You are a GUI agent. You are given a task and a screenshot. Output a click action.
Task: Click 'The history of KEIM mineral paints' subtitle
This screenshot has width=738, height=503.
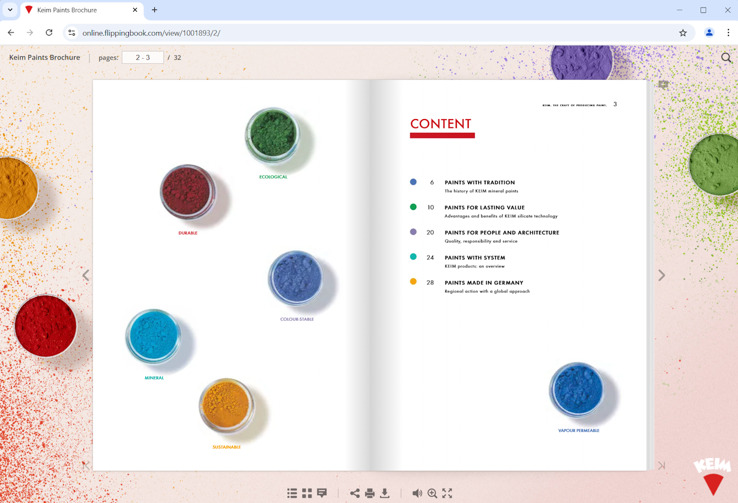(x=481, y=191)
